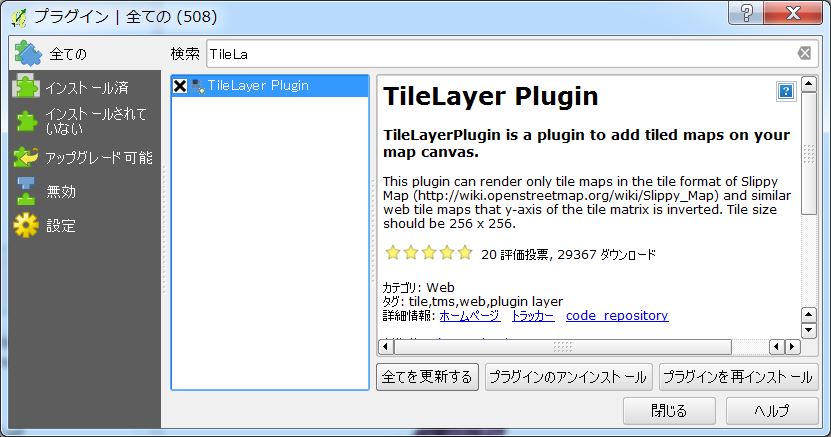
Task: Open the アップグレード可能 upgradeable icon
Action: 26,157
